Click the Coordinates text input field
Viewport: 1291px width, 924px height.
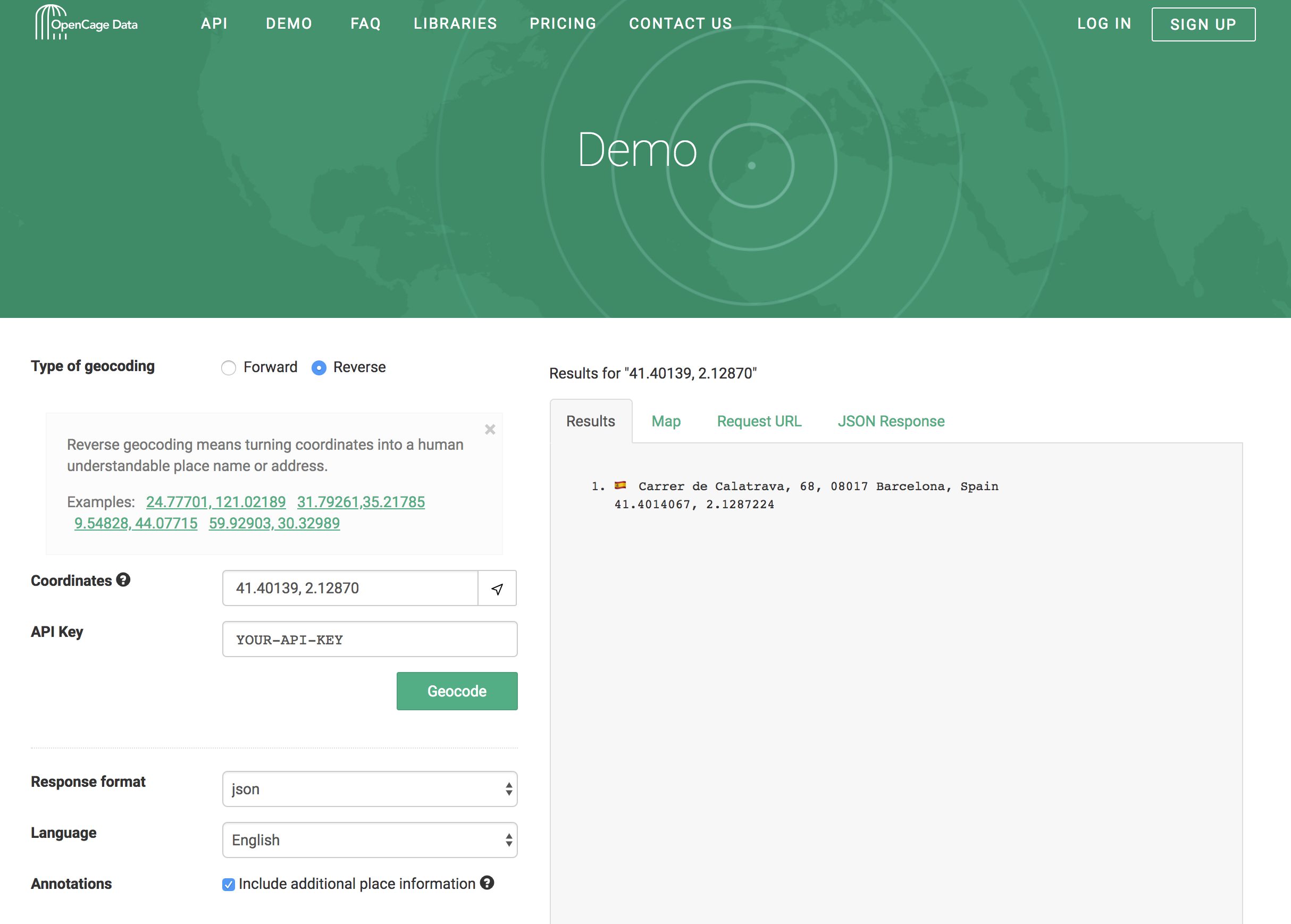point(350,589)
